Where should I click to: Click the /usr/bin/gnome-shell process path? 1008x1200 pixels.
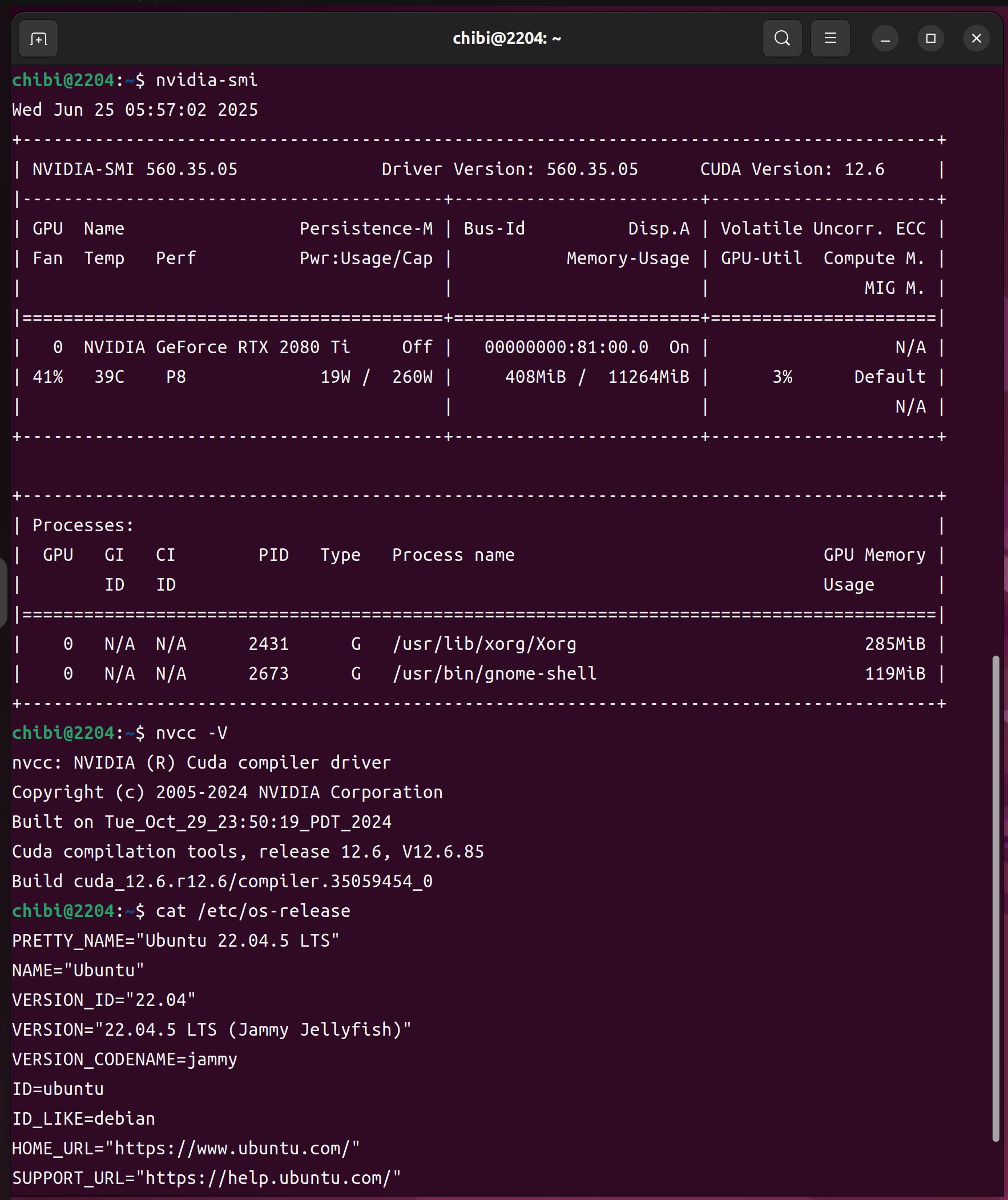[x=494, y=674]
